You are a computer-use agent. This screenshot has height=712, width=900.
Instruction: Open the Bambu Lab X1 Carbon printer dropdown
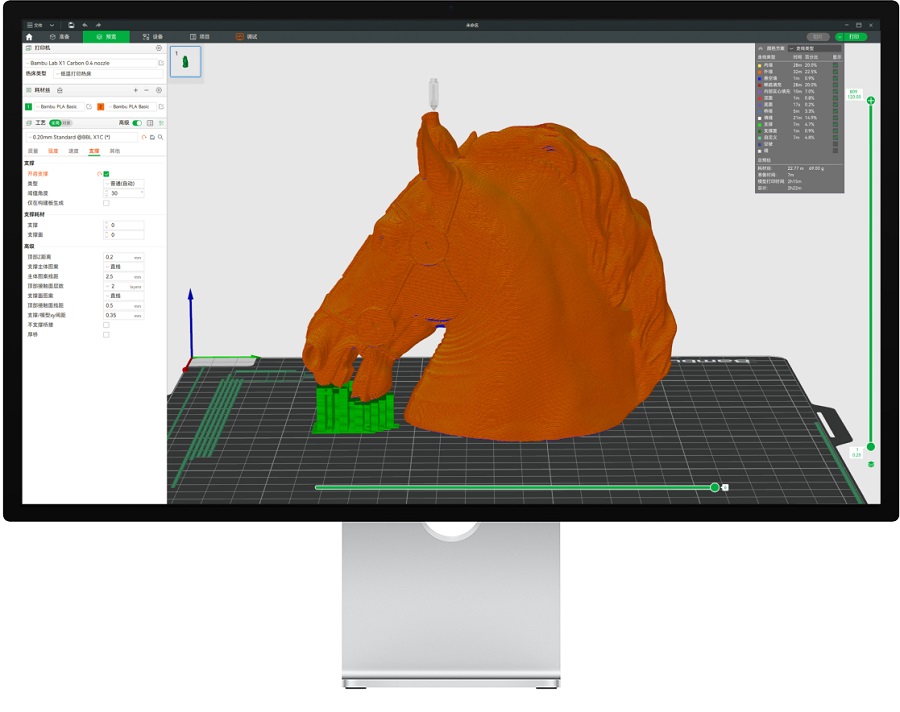[x=91, y=63]
